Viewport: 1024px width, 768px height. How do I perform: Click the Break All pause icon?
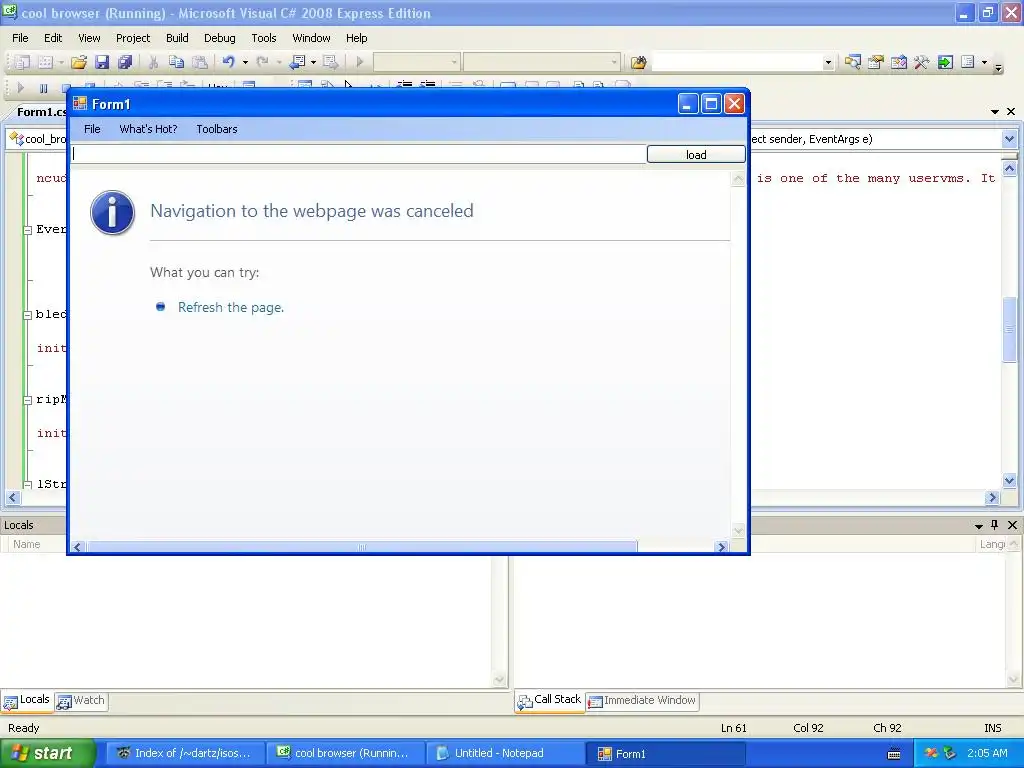click(43, 88)
